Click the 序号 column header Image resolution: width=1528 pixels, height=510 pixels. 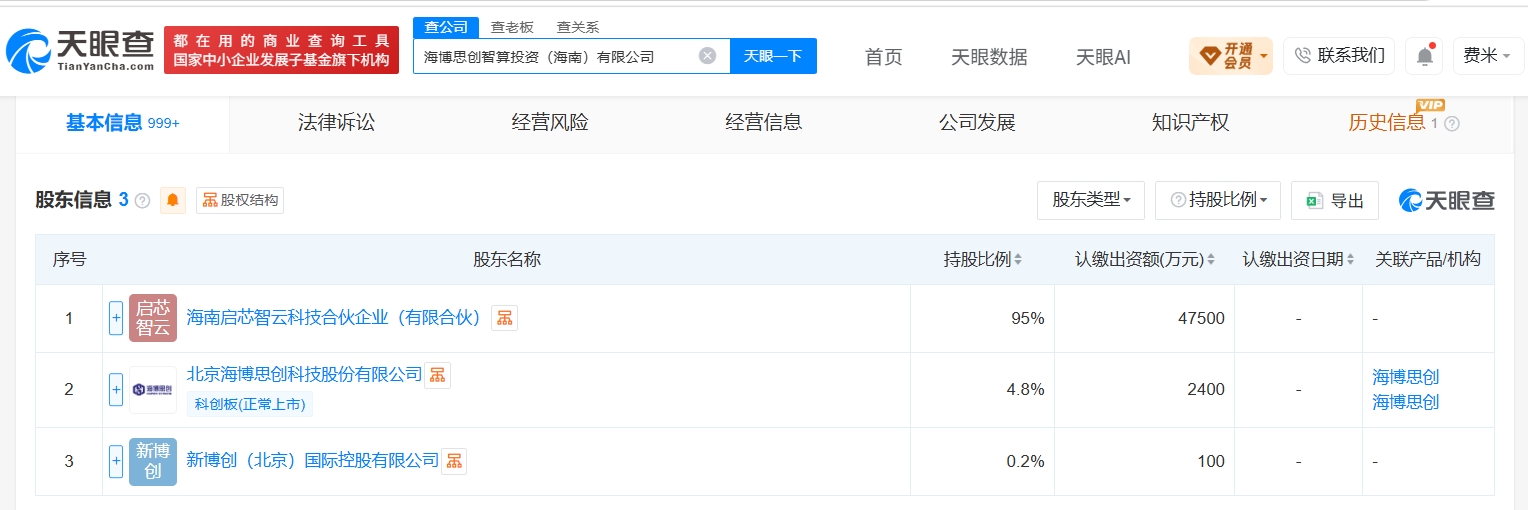point(69,259)
